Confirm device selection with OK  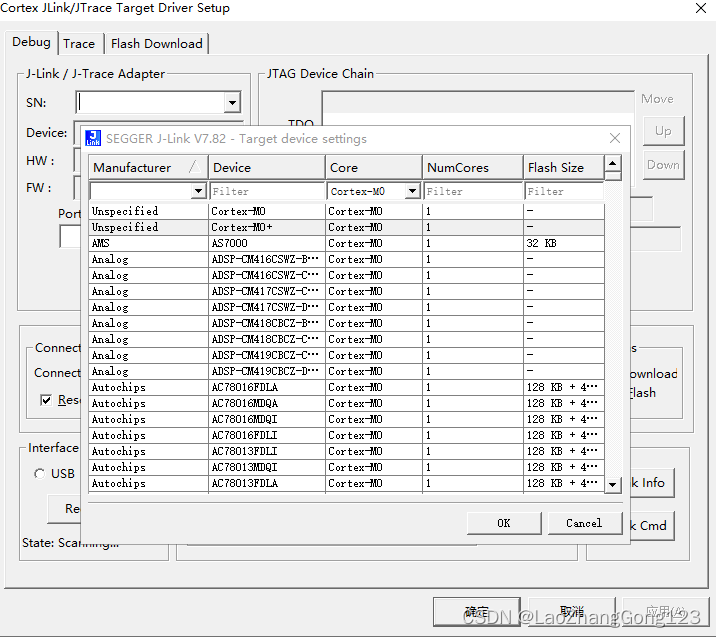pyautogui.click(x=504, y=523)
